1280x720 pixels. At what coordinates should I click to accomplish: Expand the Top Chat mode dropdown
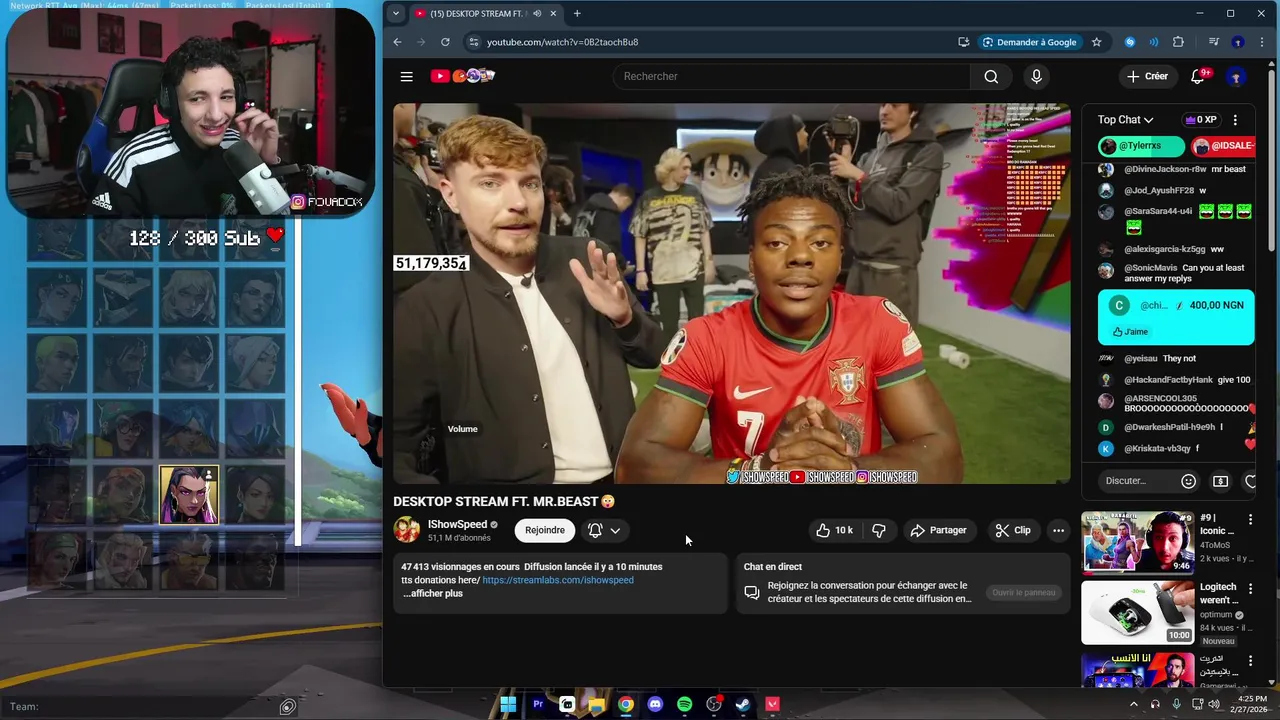(x=1125, y=120)
